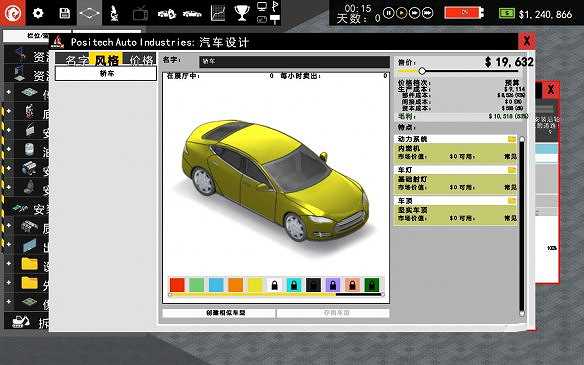Open the car design icon with single car

(192, 15)
